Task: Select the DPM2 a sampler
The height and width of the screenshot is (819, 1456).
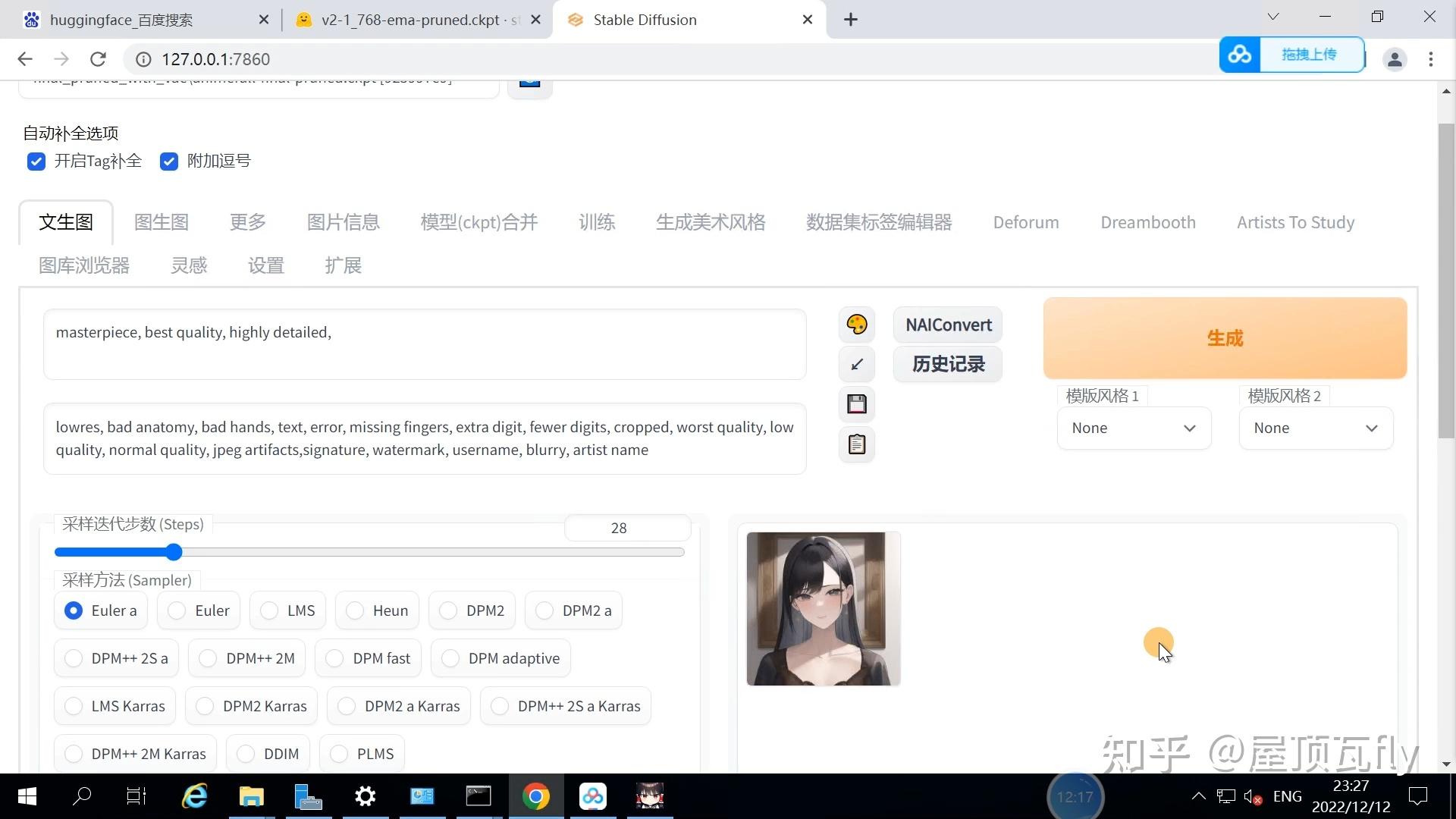Action: pyautogui.click(x=573, y=610)
